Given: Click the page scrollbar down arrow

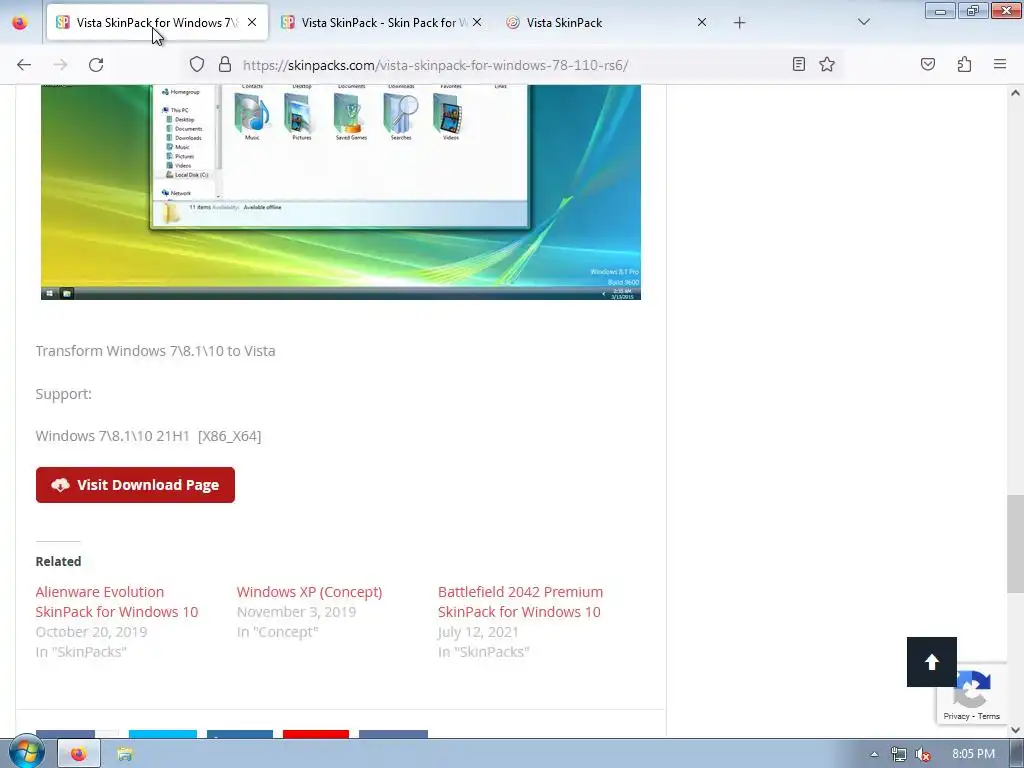Looking at the screenshot, I should tap(1015, 729).
